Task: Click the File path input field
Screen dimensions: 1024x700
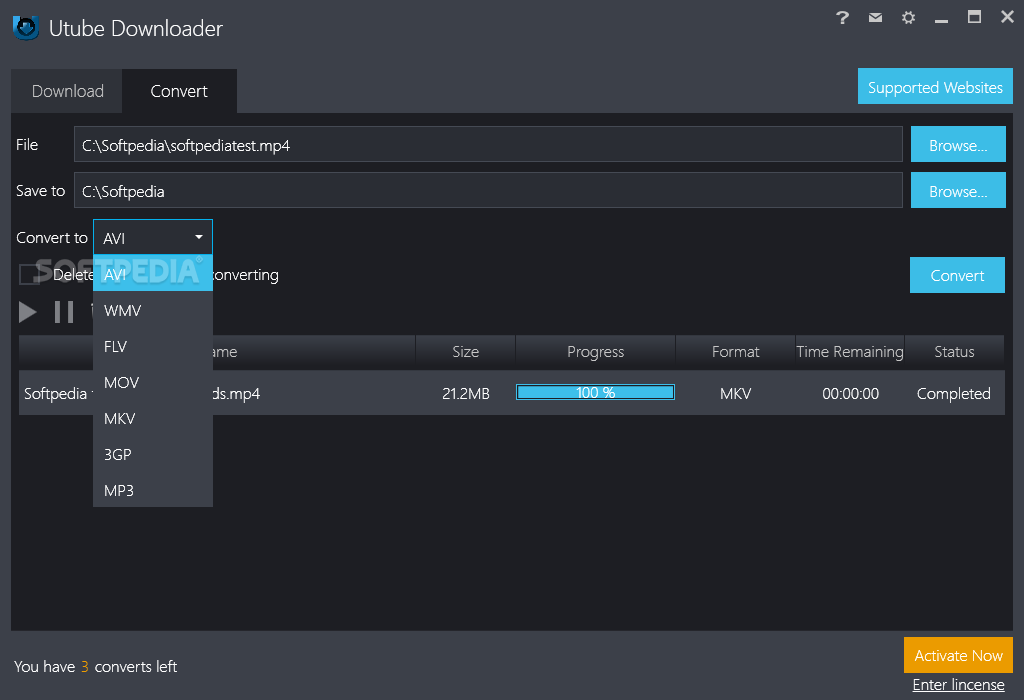Action: [x=488, y=144]
